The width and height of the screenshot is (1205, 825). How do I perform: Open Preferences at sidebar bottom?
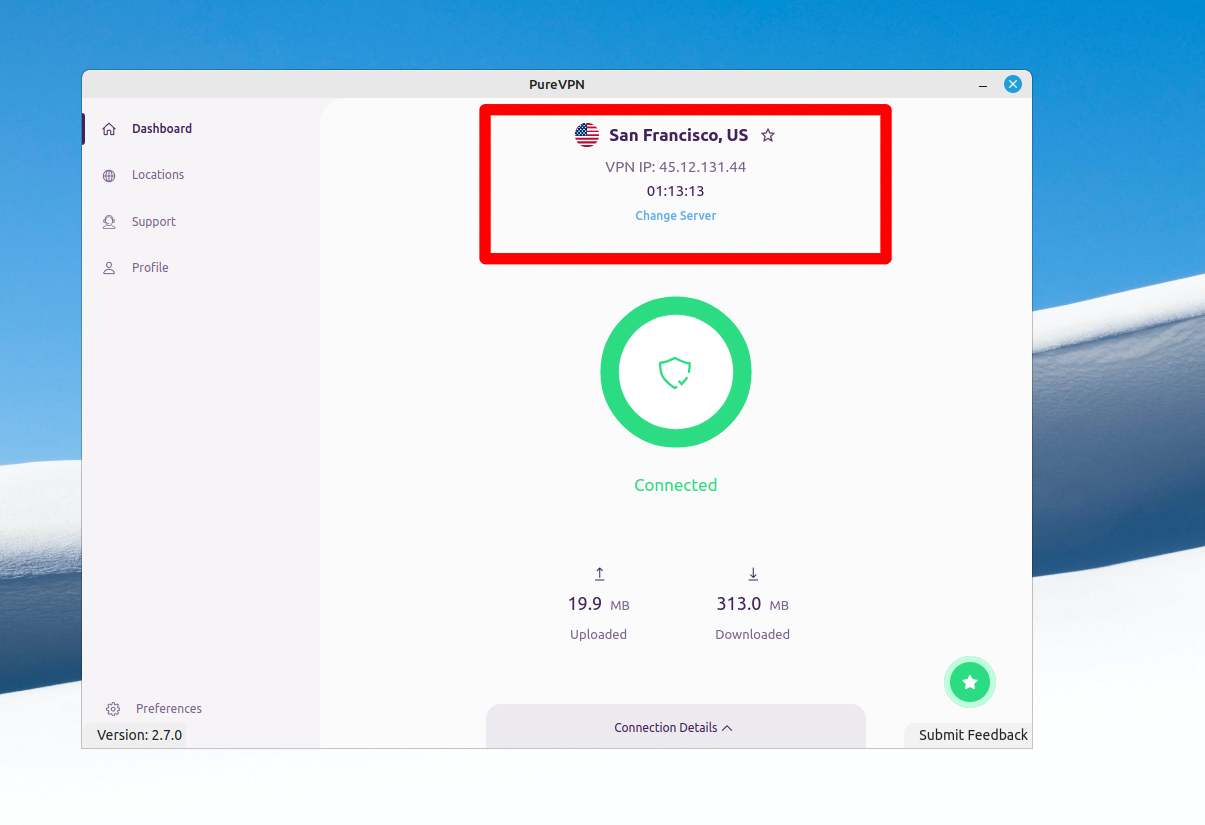(168, 709)
